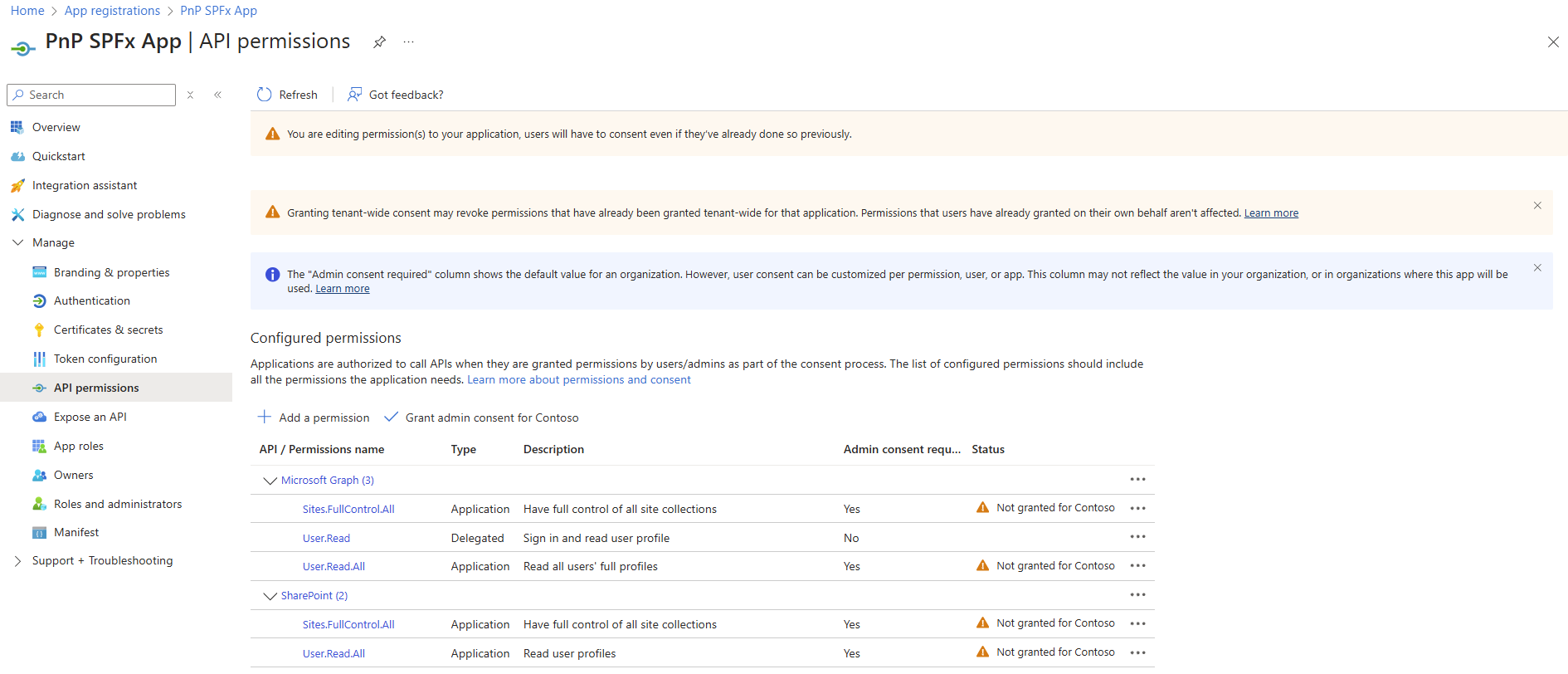
Task: Click the Type column header
Action: point(464,450)
